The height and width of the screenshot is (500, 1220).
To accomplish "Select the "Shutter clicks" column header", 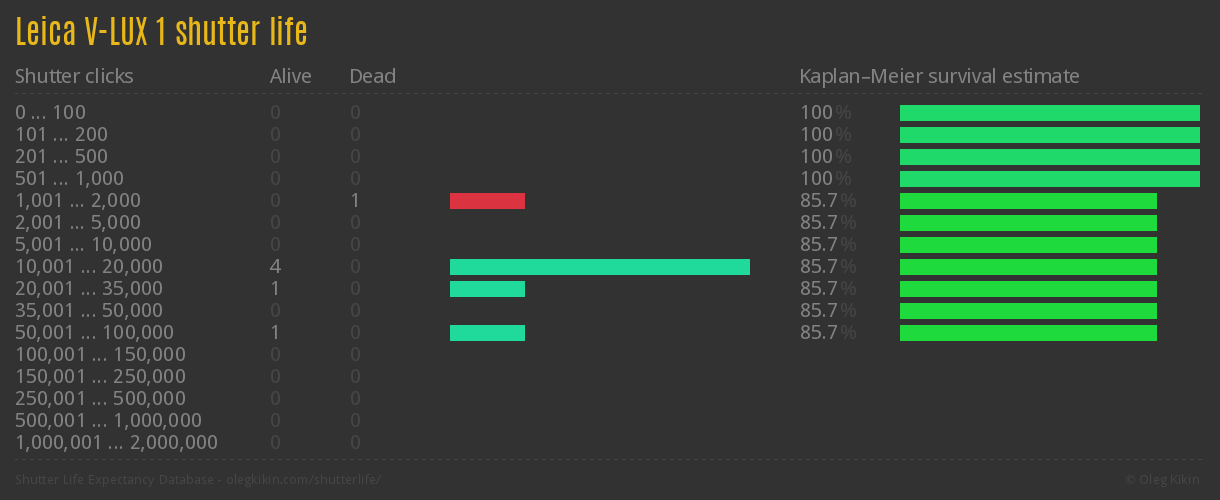I will click(x=74, y=76).
